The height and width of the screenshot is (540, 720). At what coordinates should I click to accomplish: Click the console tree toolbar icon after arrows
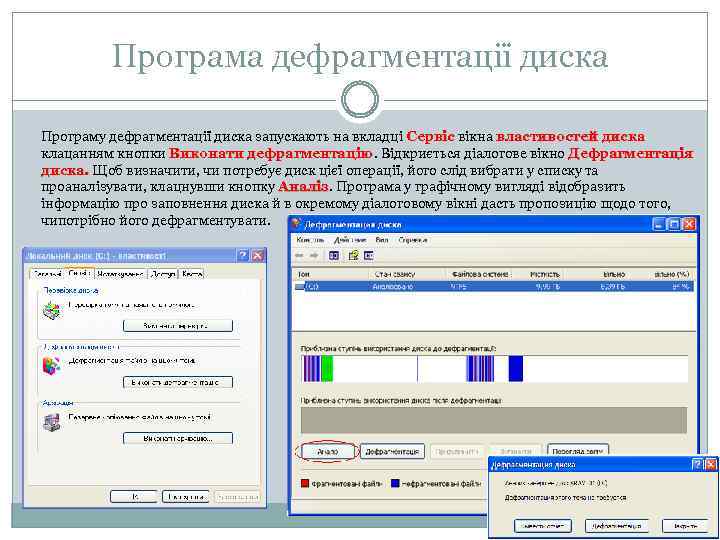point(334,256)
